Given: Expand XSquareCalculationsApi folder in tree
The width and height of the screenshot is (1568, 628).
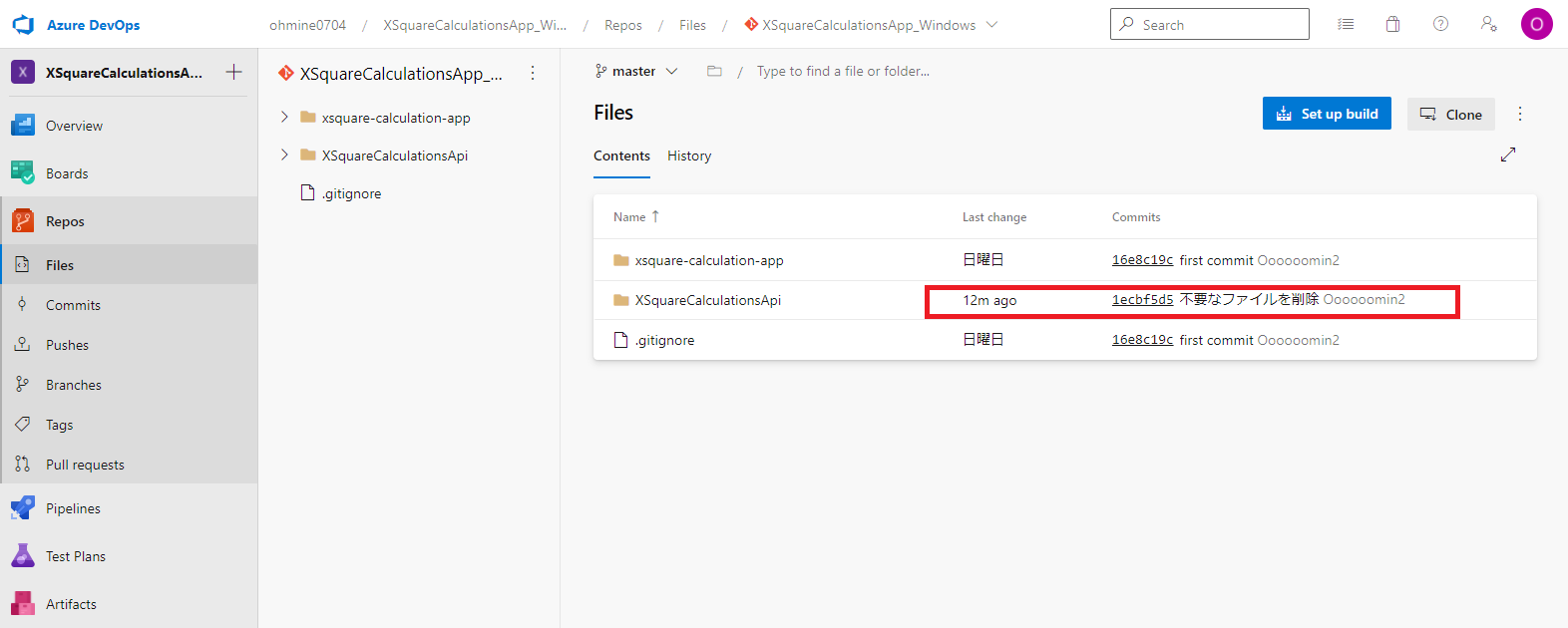Looking at the screenshot, I should pos(284,155).
